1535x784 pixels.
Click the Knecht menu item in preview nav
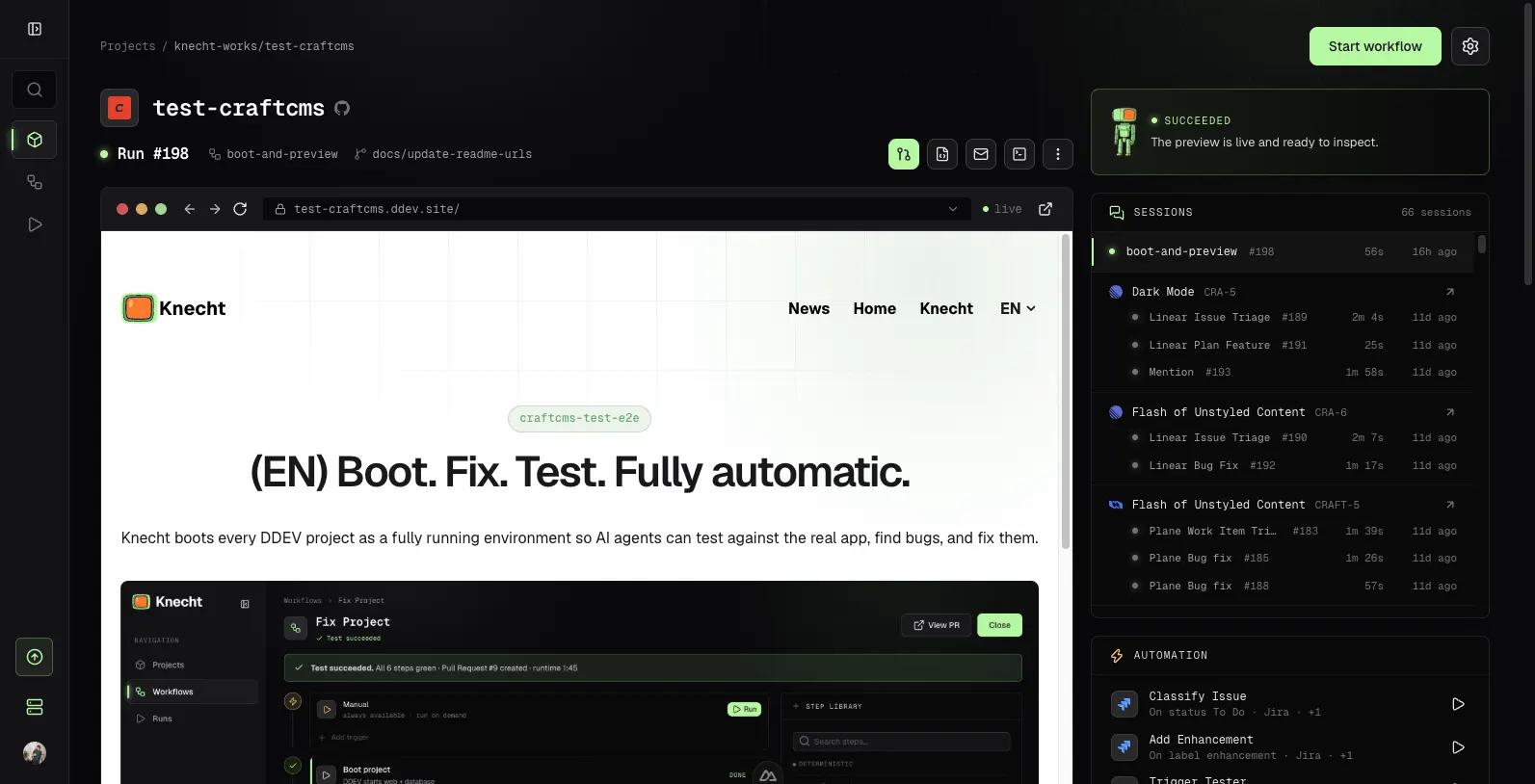click(x=946, y=308)
